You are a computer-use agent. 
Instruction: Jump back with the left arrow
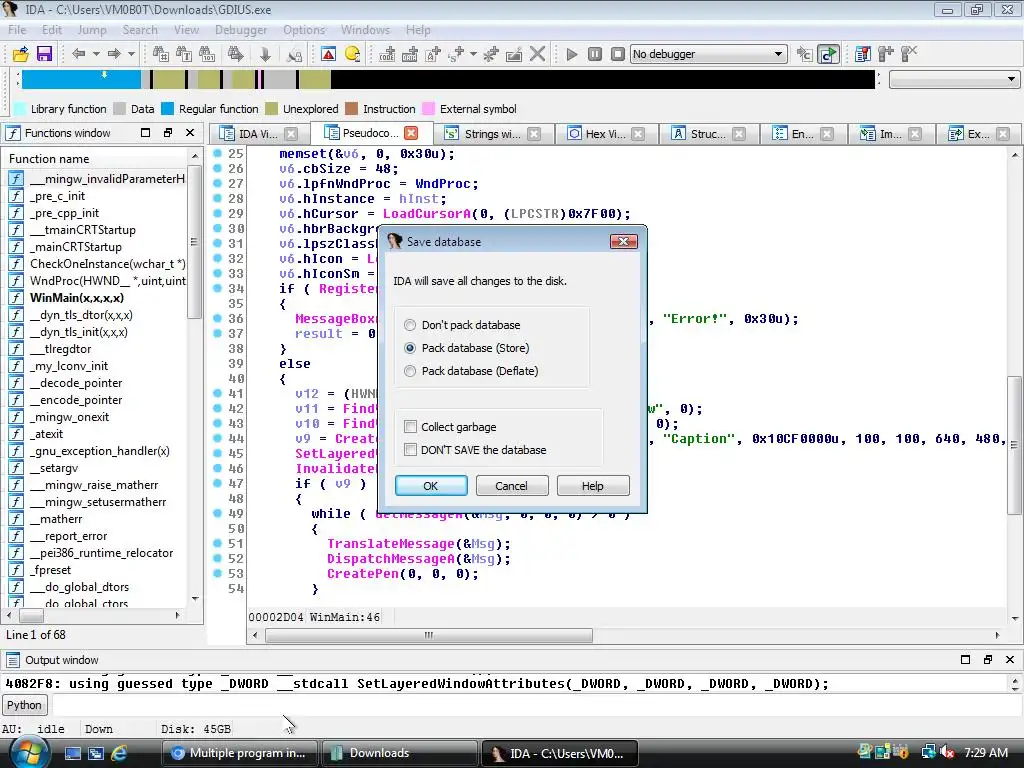tap(79, 54)
